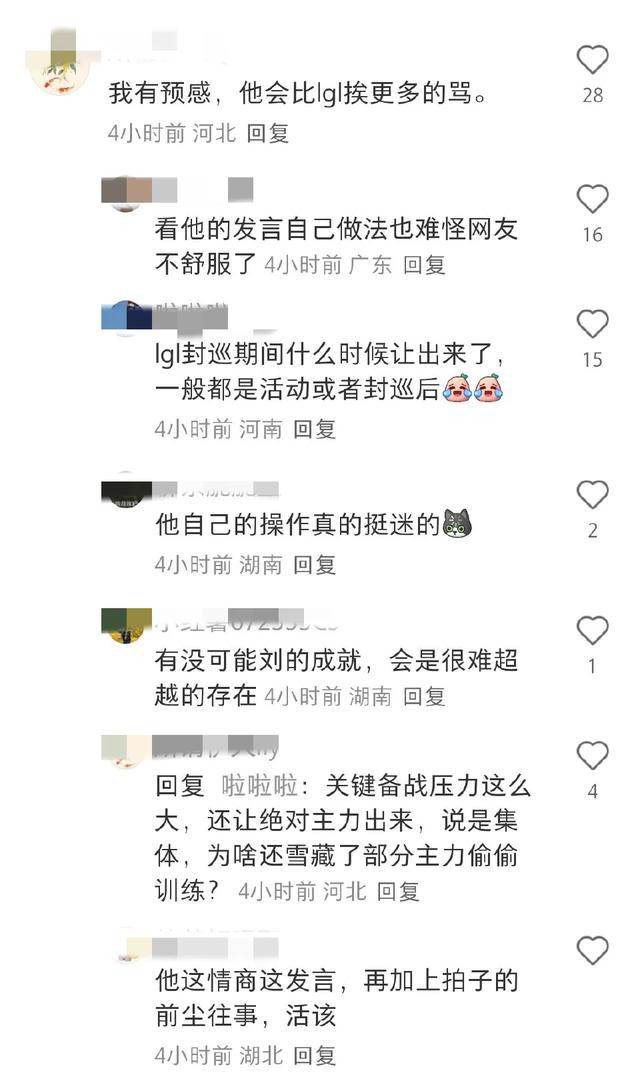The width and height of the screenshot is (640, 1085).
Task: Reply to the Henan comment about lgl
Action: (x=315, y=429)
